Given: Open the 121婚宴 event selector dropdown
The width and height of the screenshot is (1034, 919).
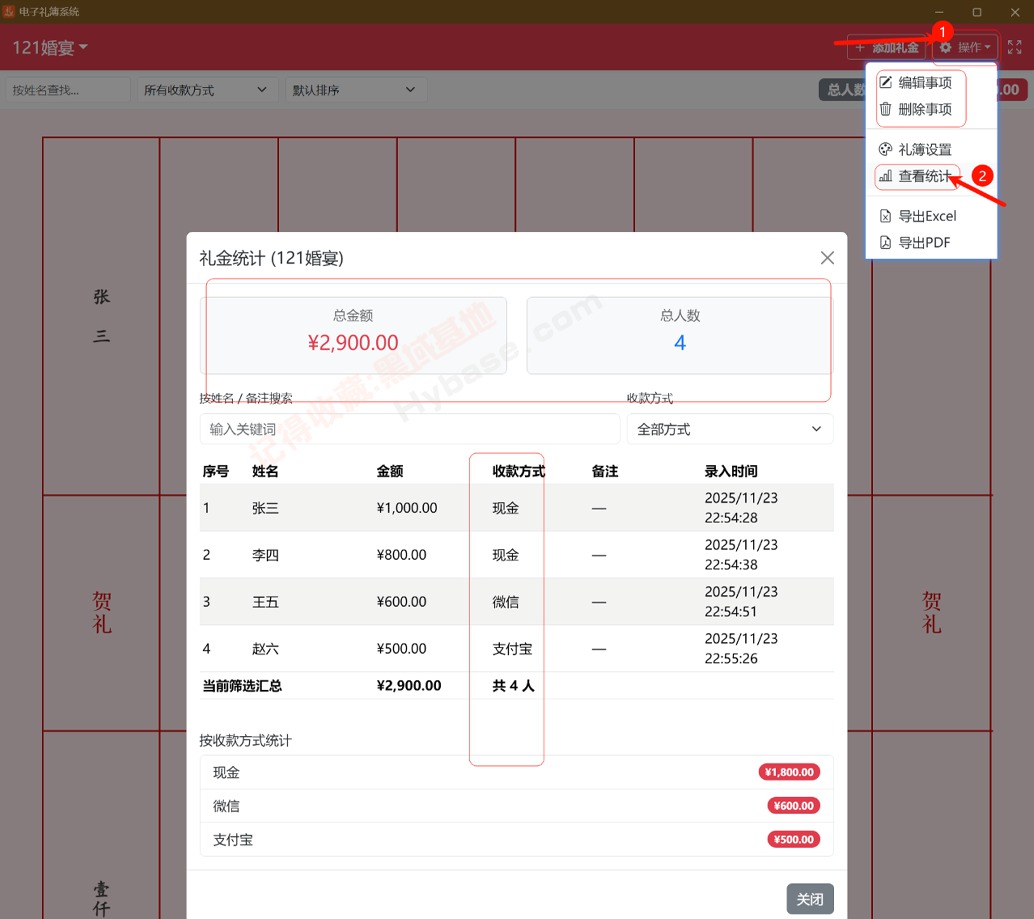Looking at the screenshot, I should [x=47, y=47].
